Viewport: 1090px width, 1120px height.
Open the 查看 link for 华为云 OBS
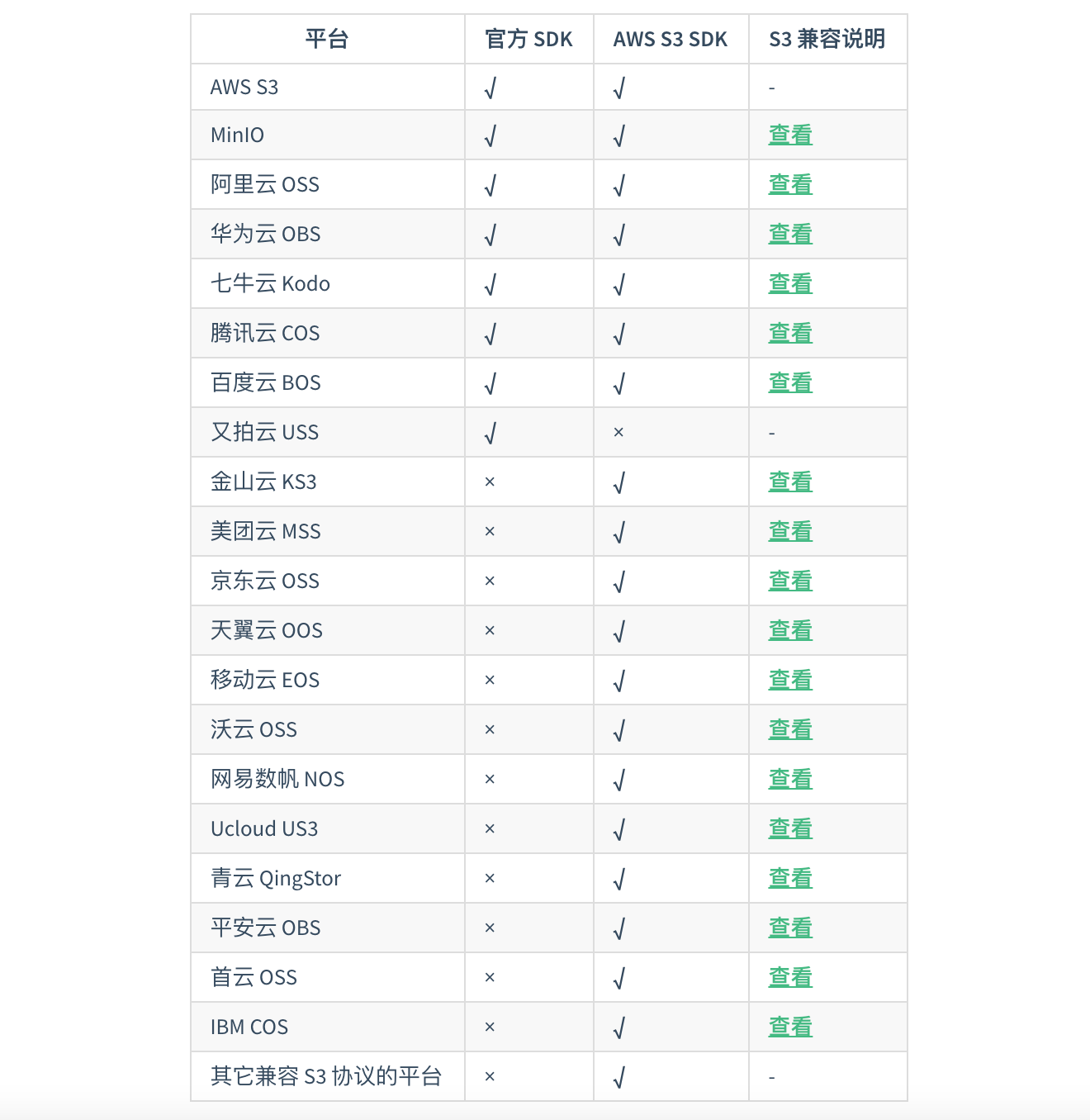[790, 234]
